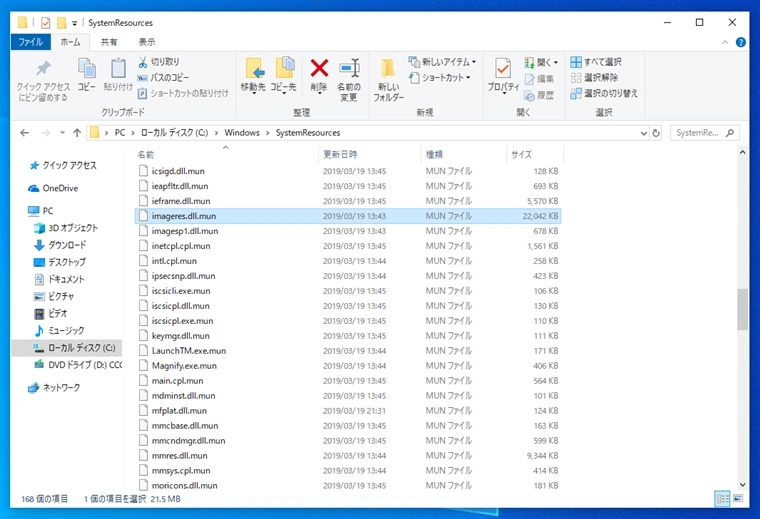The height and width of the screenshot is (519, 760).
Task: Open ピクチャ folder in sidebar
Action: [x=54, y=296]
